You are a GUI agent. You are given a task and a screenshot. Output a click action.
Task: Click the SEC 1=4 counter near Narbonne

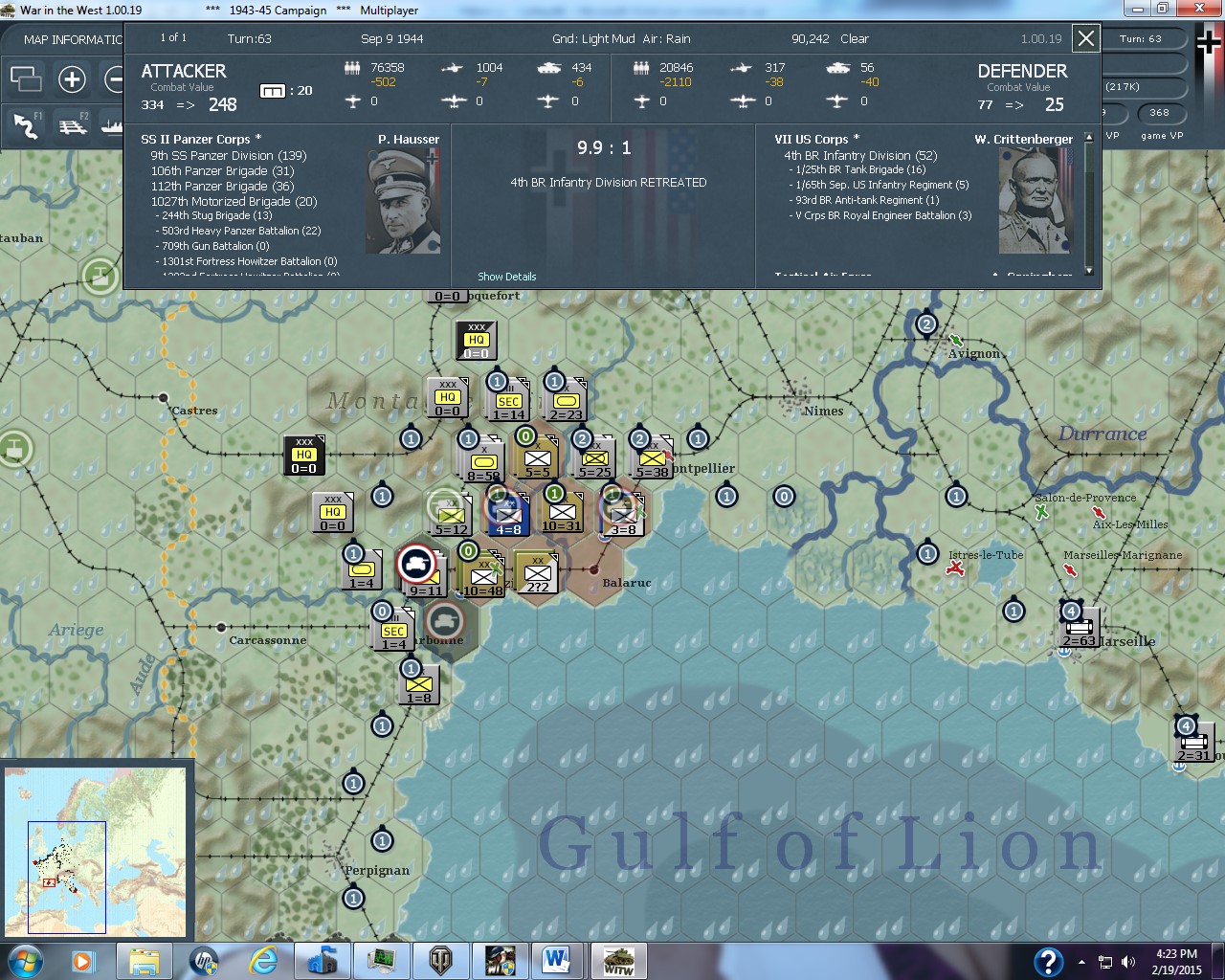tap(393, 632)
